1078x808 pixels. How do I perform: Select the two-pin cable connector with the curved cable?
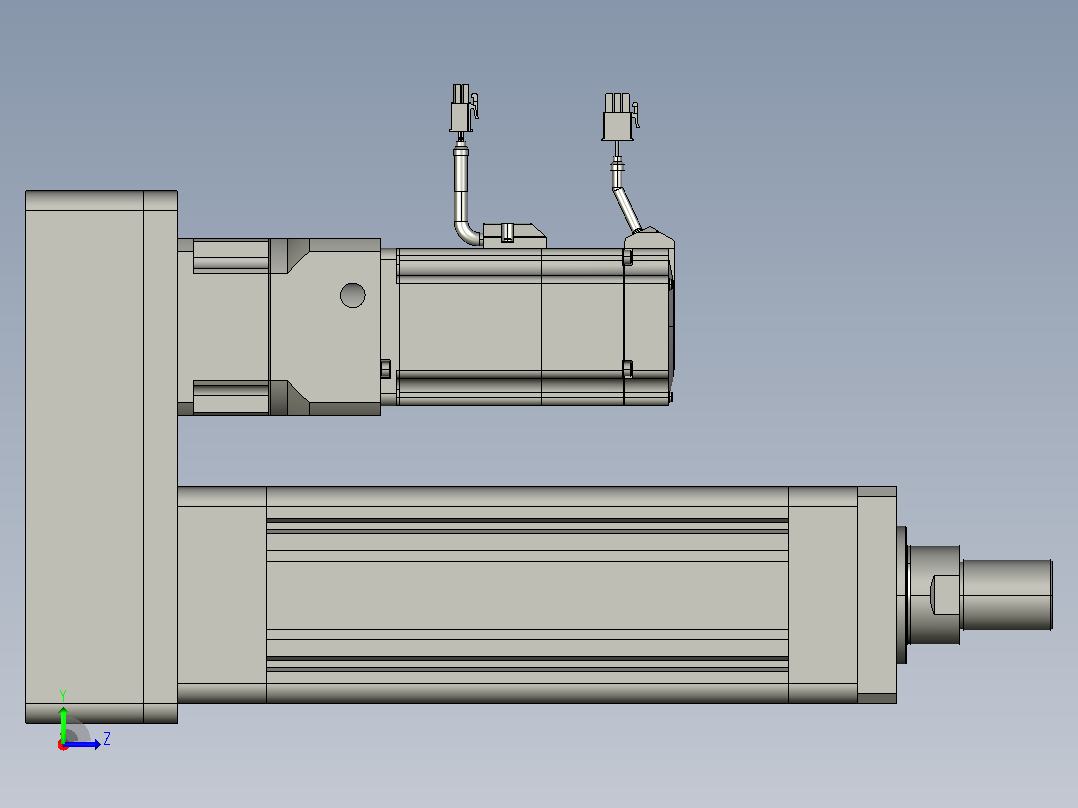tap(464, 108)
